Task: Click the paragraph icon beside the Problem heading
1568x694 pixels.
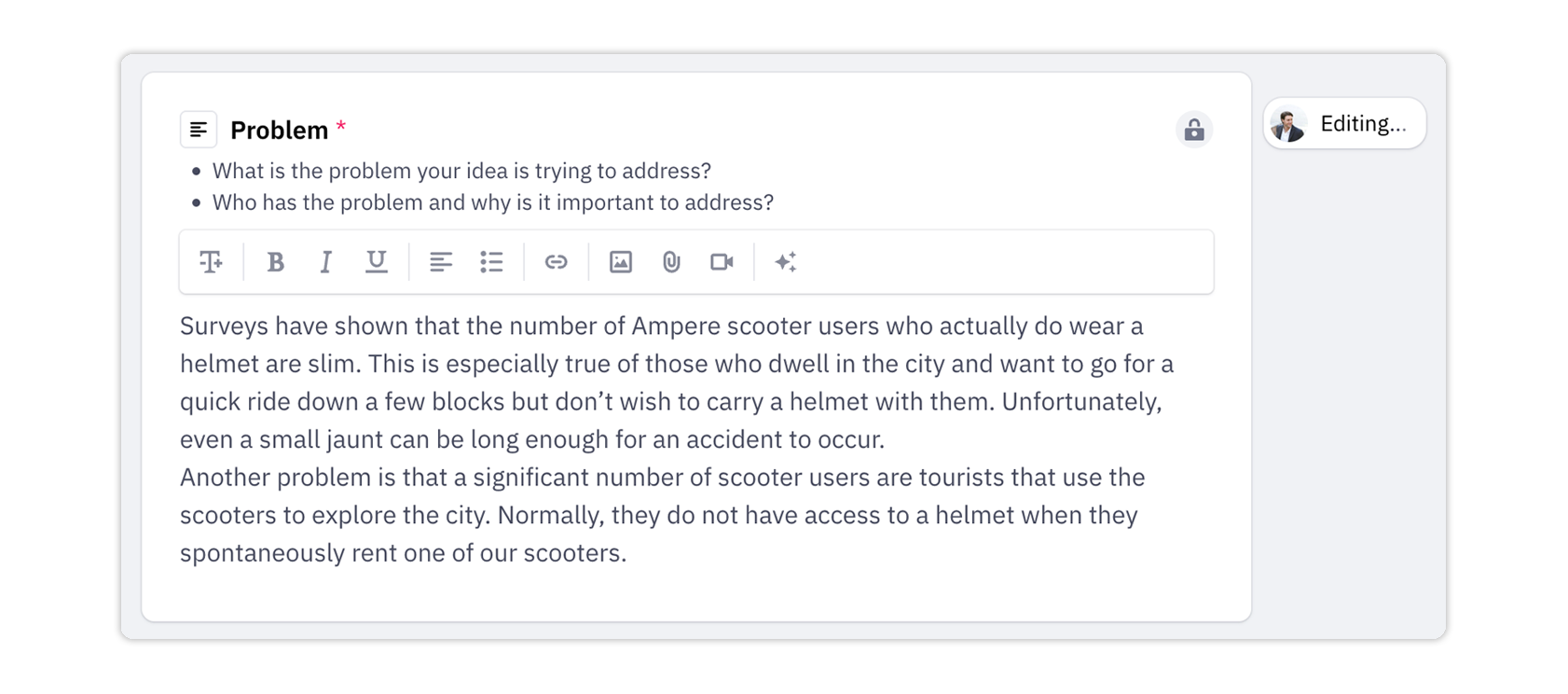Action: (x=199, y=130)
